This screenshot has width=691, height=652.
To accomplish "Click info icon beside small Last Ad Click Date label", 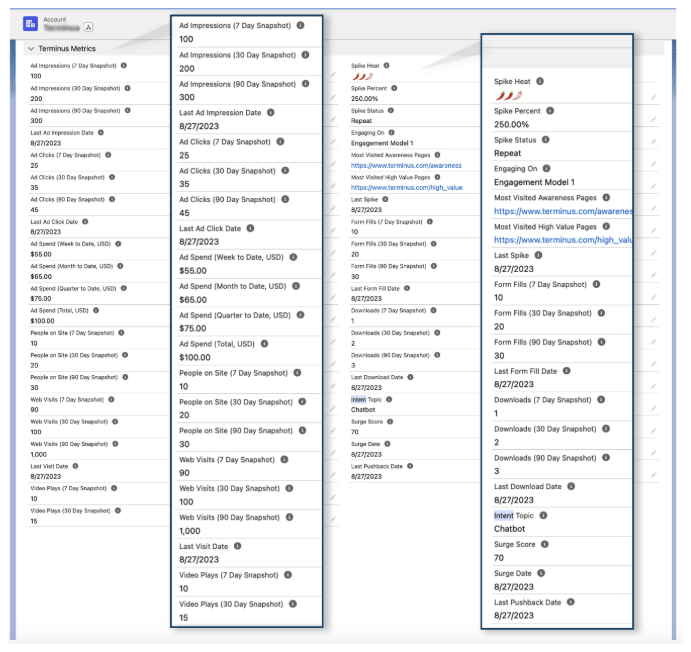I will [x=85, y=222].
